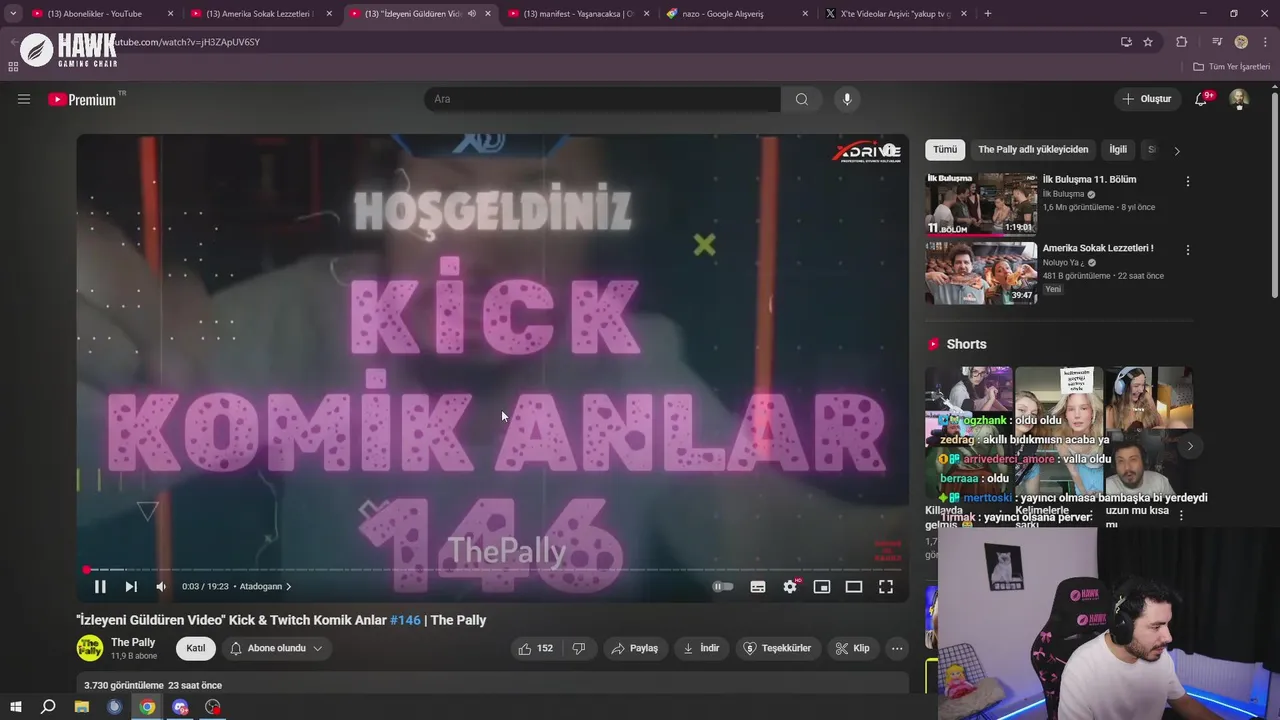This screenshot has height=720, width=1280.
Task: Select the Tümü filter chip
Action: [x=945, y=150]
